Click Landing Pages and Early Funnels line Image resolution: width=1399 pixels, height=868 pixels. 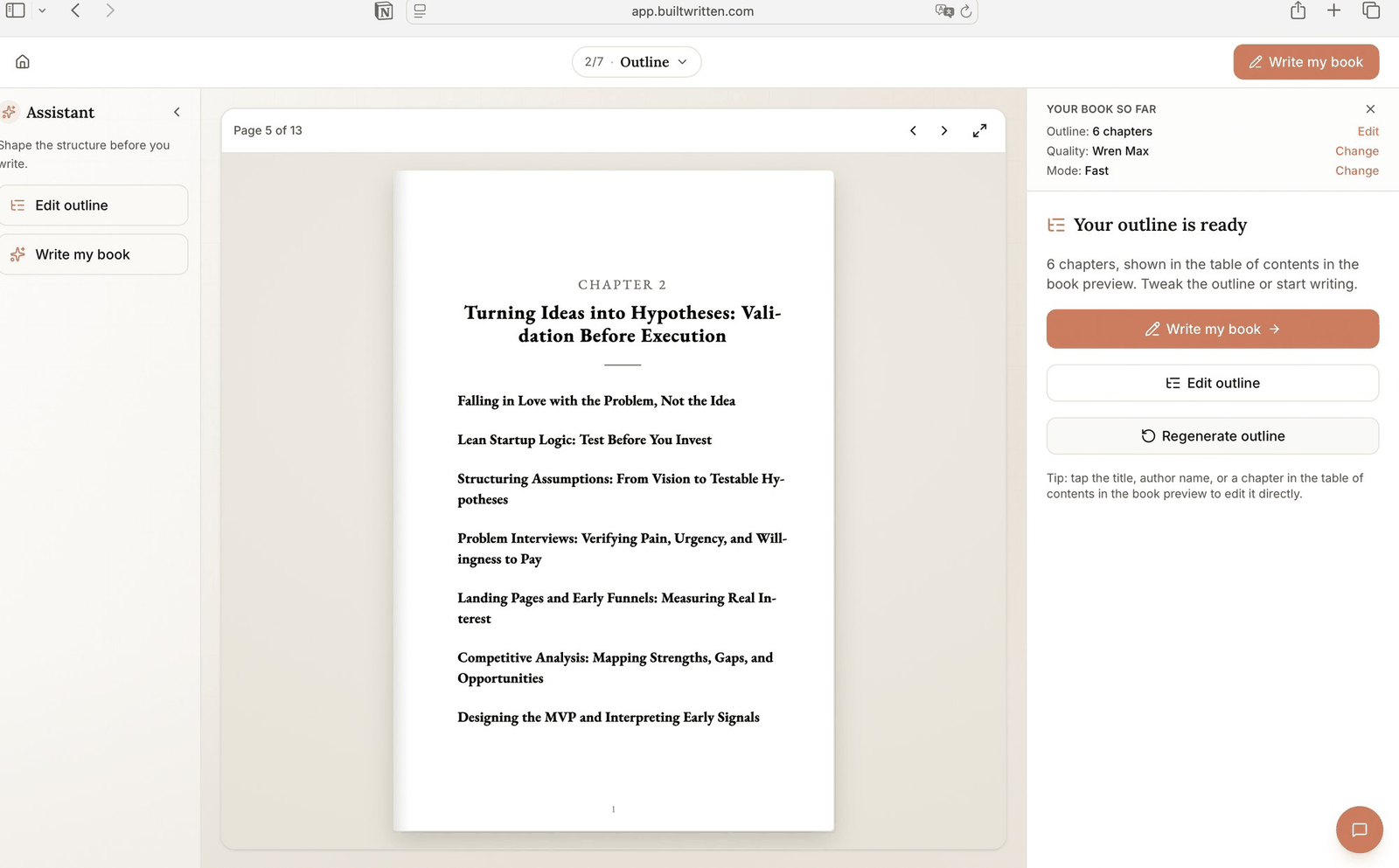616,608
